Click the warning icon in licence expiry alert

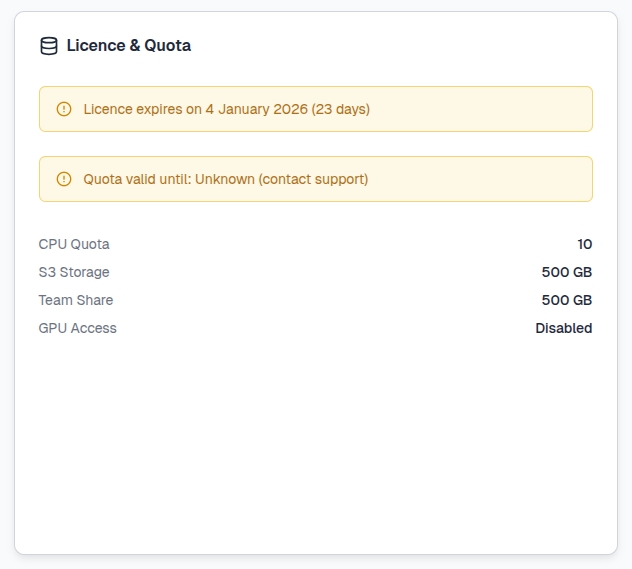coord(64,109)
